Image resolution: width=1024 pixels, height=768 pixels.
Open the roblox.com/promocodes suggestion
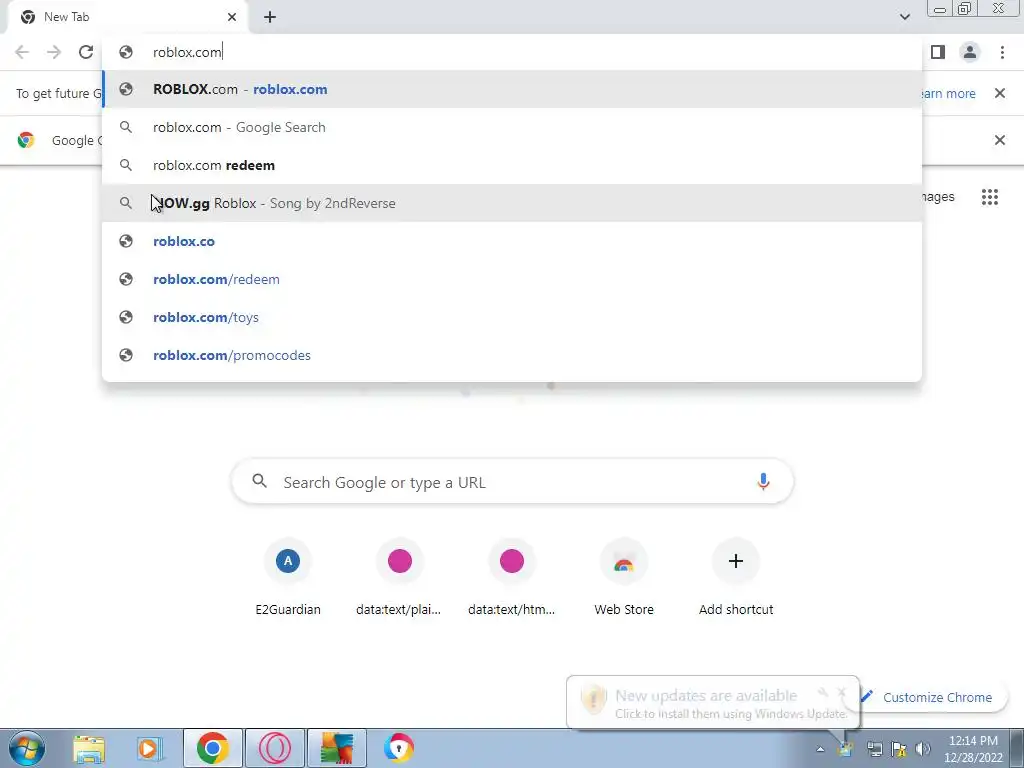(x=513, y=355)
